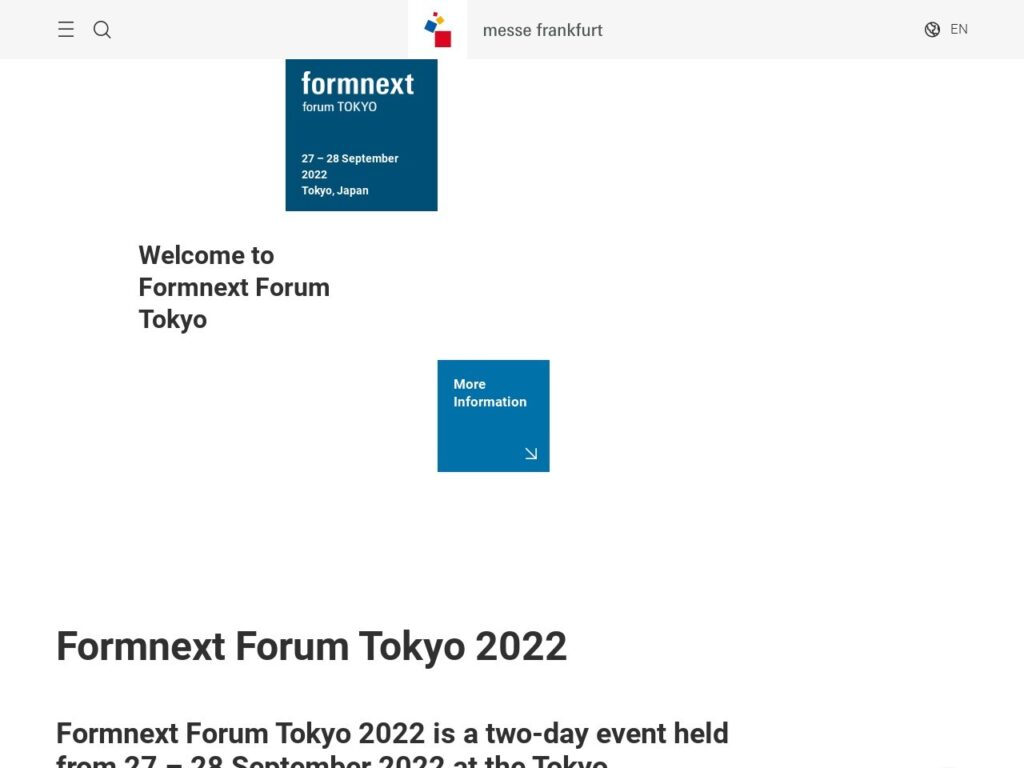Click the formnext forum TOKYO event banner

361,135
